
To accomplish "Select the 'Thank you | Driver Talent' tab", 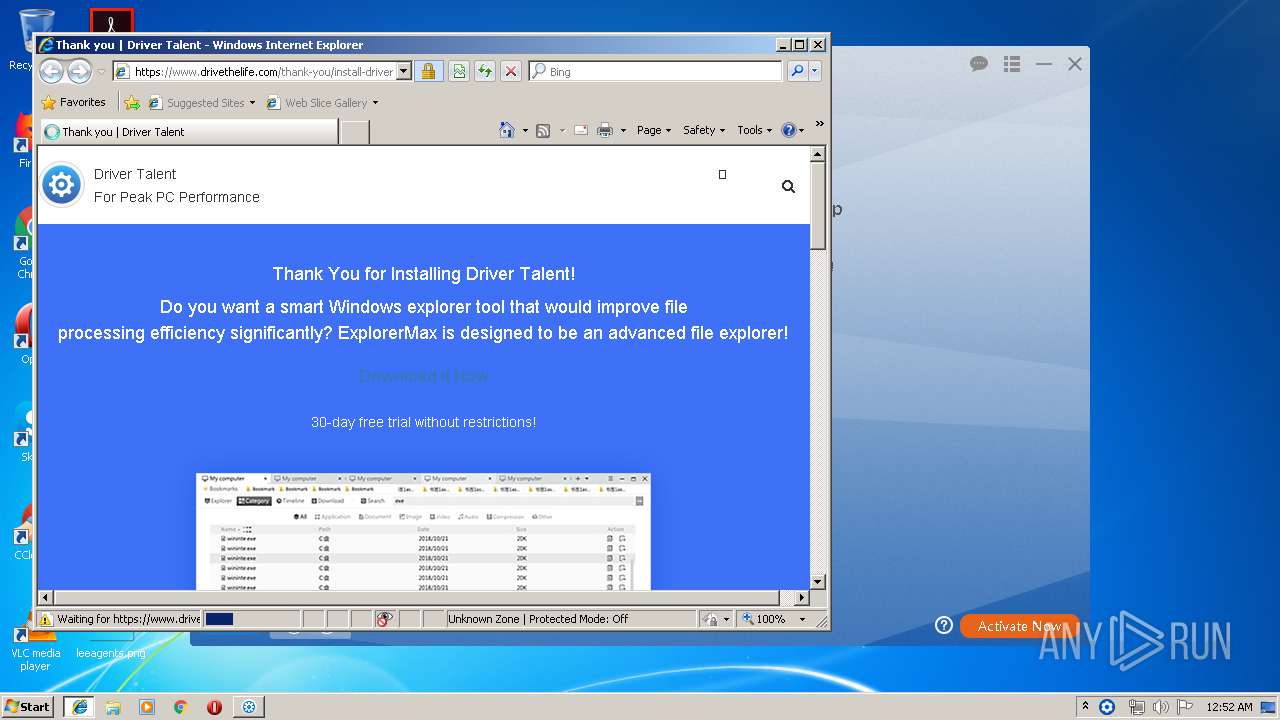I will tap(188, 131).
